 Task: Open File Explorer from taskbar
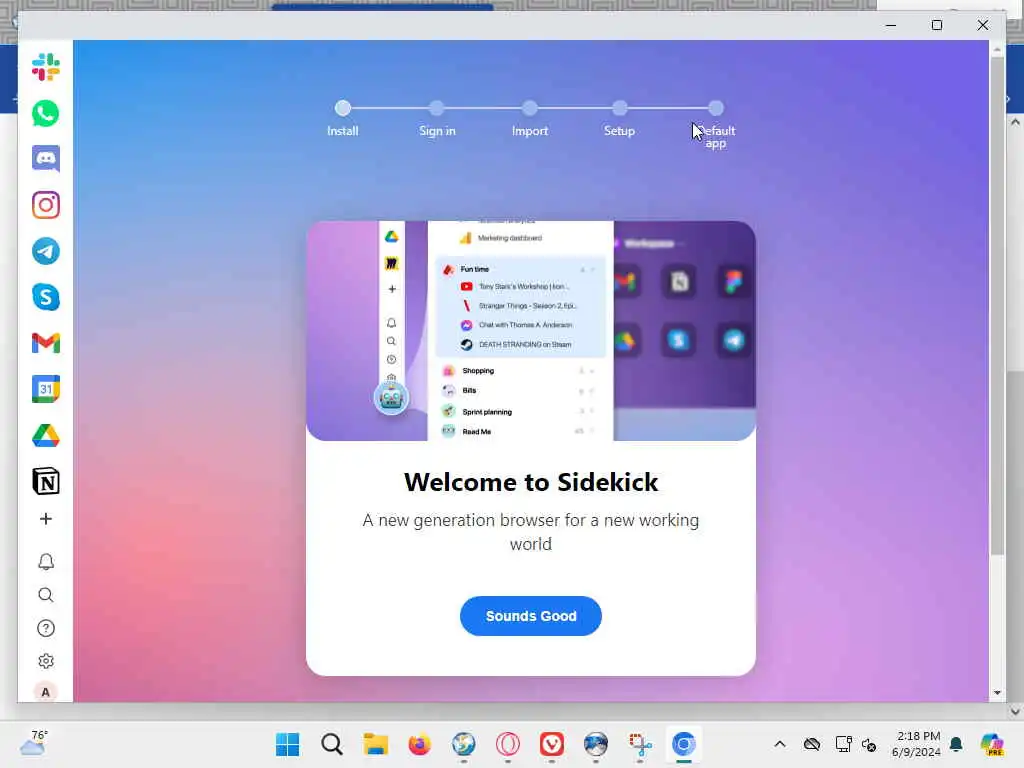click(x=376, y=744)
